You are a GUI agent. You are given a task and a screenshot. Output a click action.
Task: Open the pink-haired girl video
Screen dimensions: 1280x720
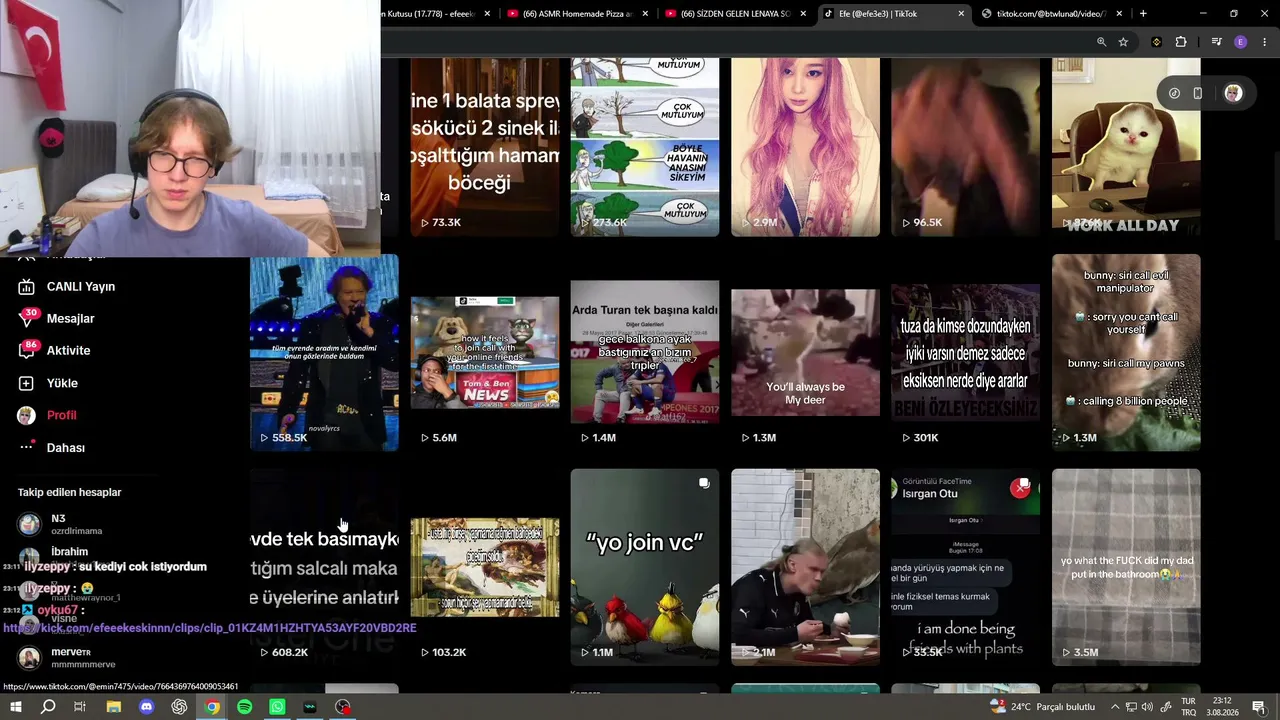[805, 147]
